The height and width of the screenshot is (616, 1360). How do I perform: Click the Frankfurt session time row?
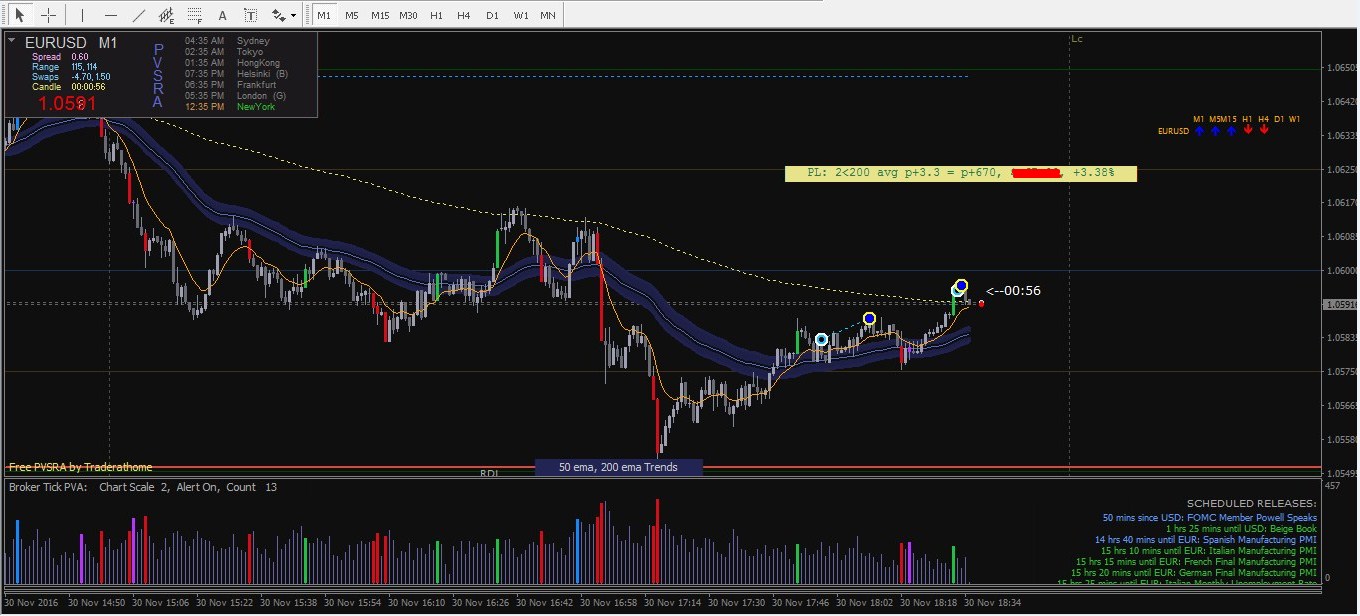231,85
